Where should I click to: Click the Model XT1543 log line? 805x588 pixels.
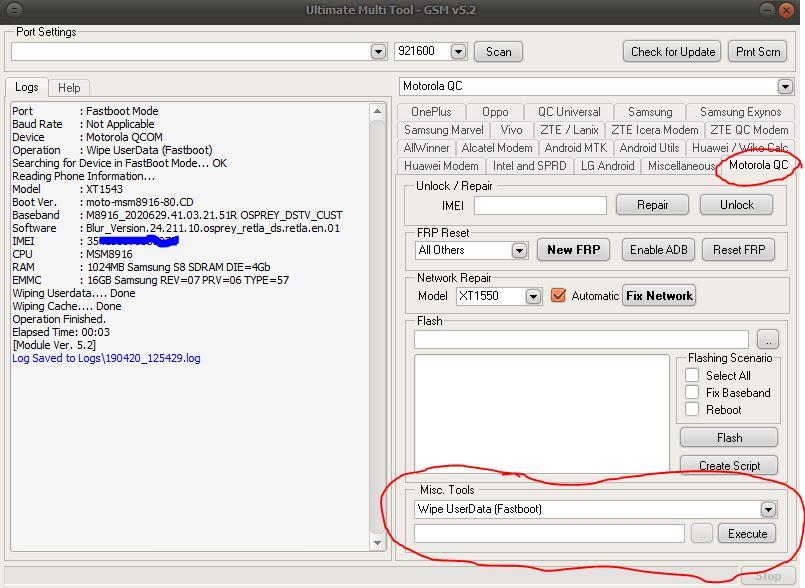pos(67,189)
